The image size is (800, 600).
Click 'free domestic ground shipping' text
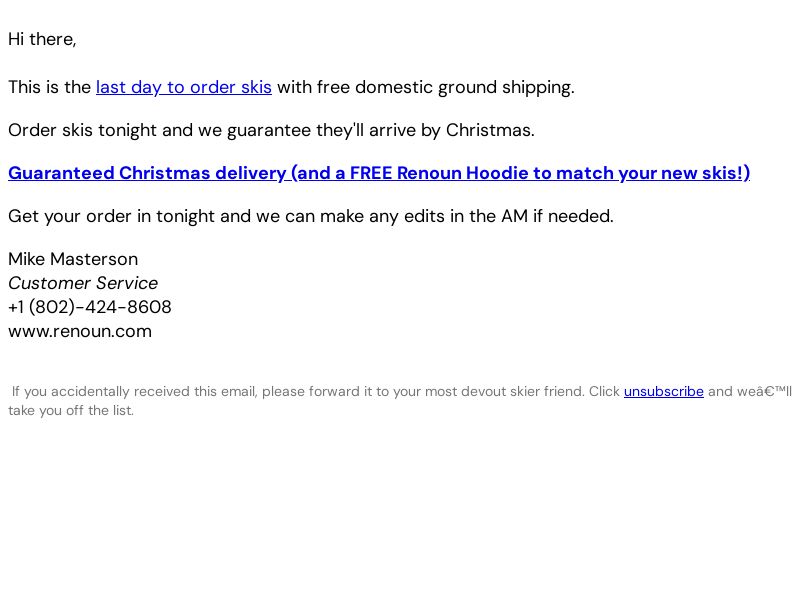click(445, 87)
